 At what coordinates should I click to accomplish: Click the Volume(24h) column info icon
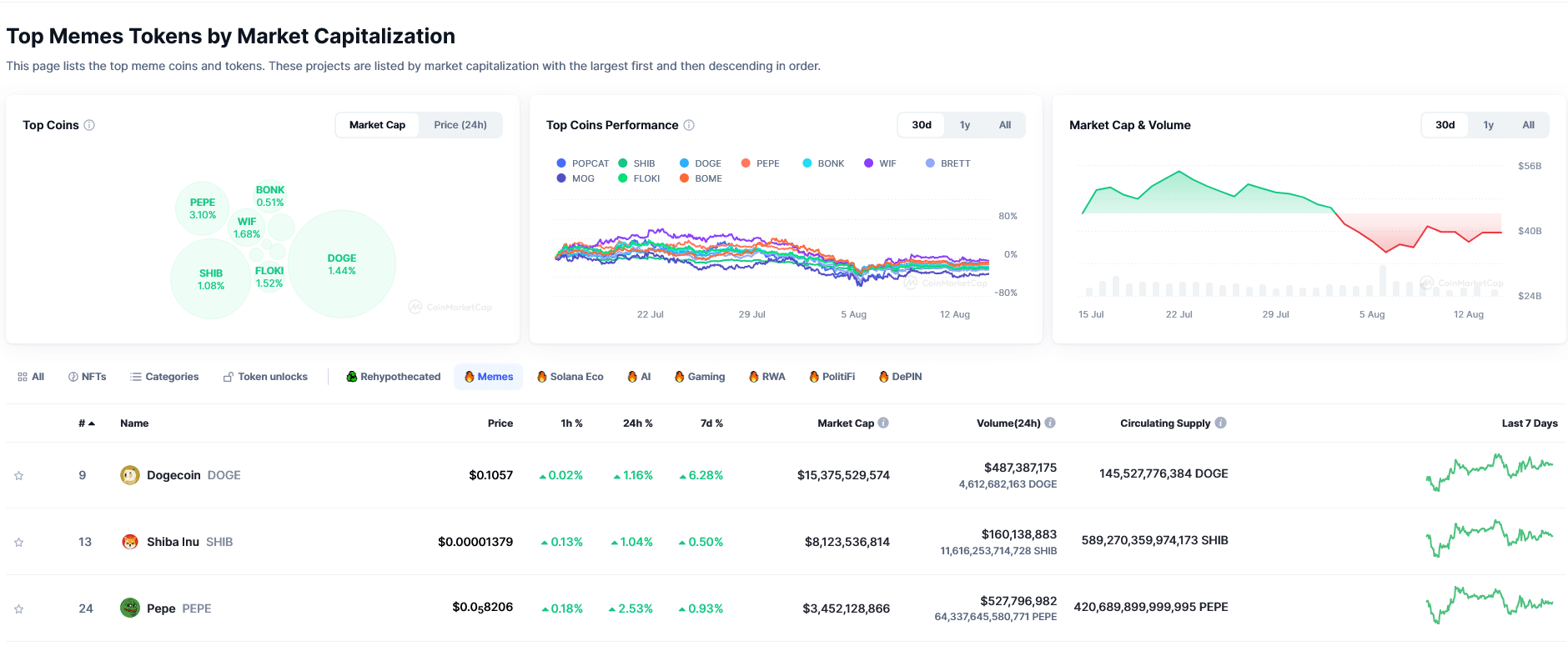pyautogui.click(x=1050, y=423)
